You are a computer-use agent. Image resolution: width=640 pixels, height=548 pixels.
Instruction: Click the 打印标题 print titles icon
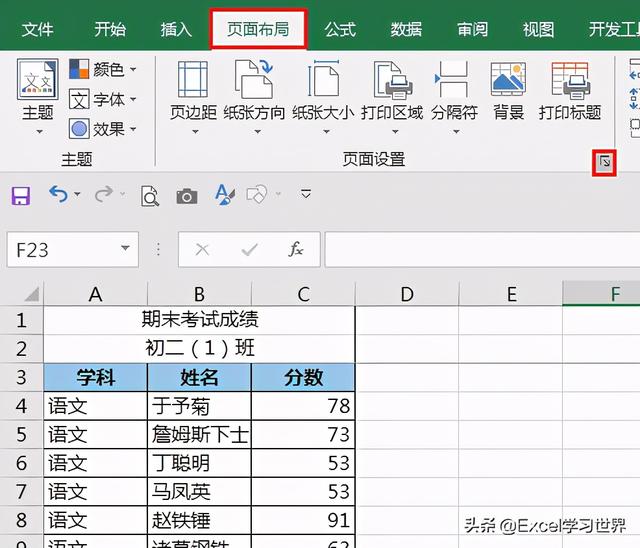(570, 80)
